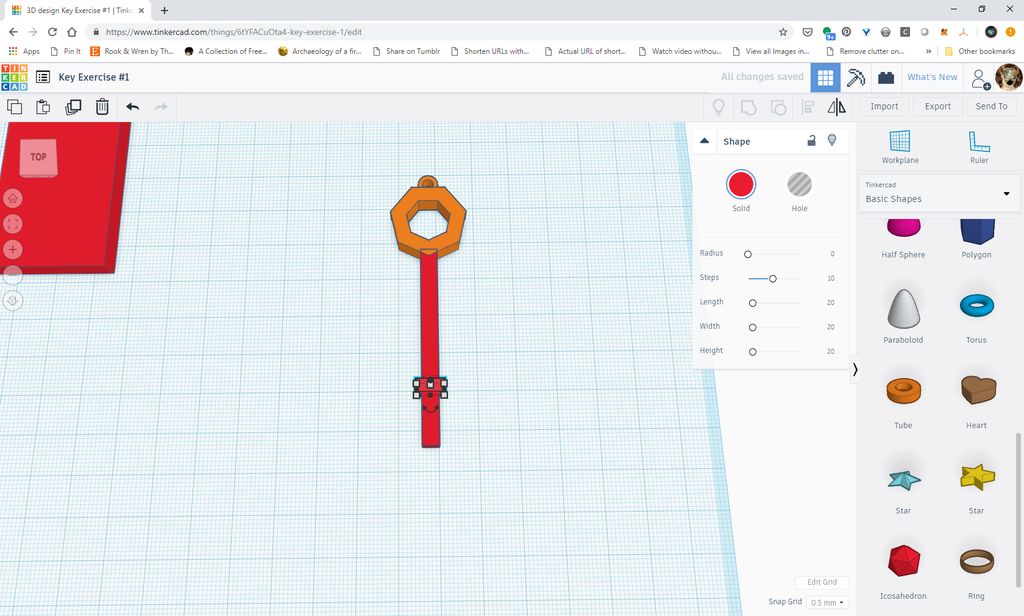Click the Key Exercise #1 design title
Image resolution: width=1024 pixels, height=616 pixels.
(94, 77)
